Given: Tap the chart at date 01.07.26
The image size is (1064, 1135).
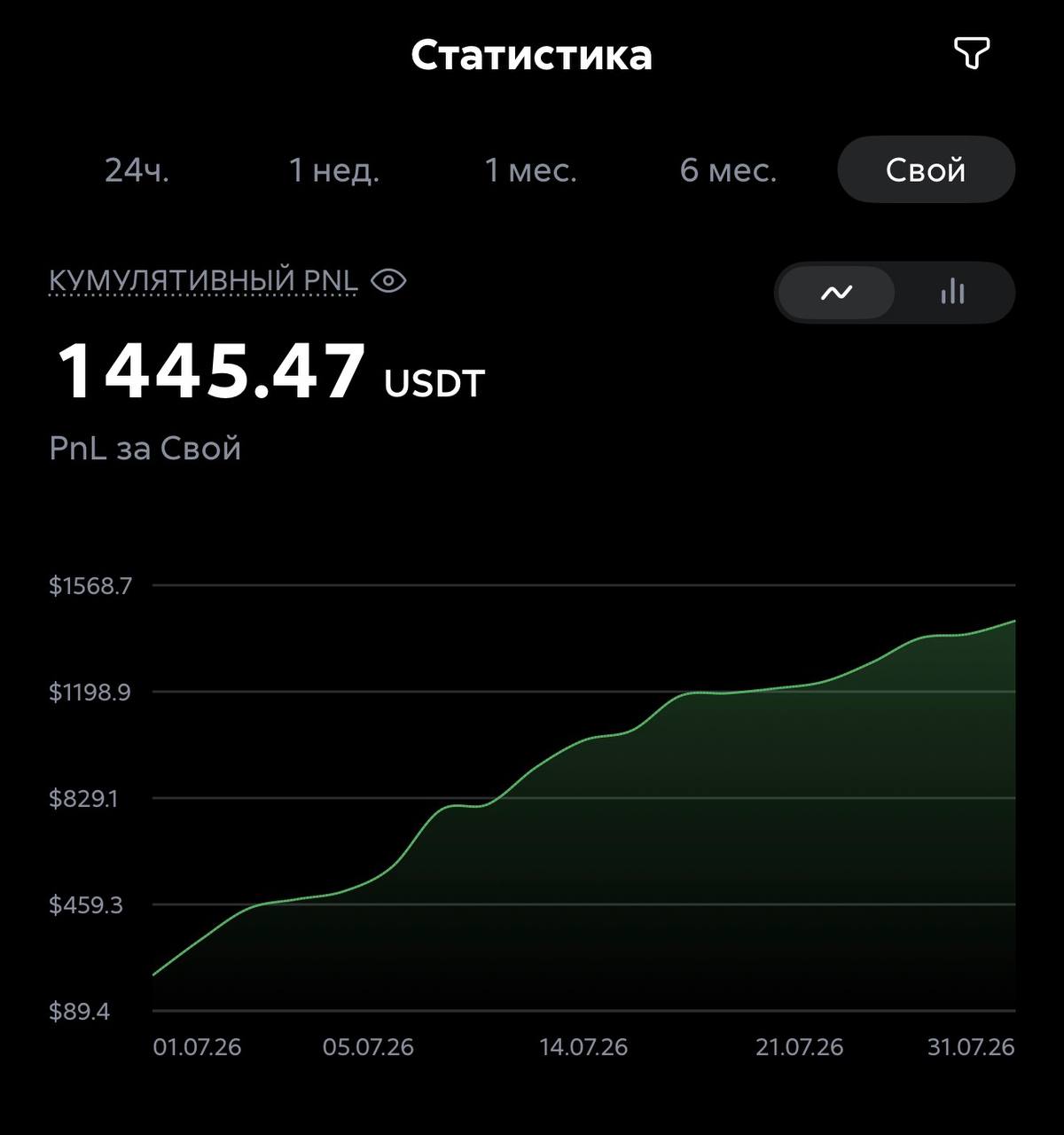Looking at the screenshot, I should 197,1047.
